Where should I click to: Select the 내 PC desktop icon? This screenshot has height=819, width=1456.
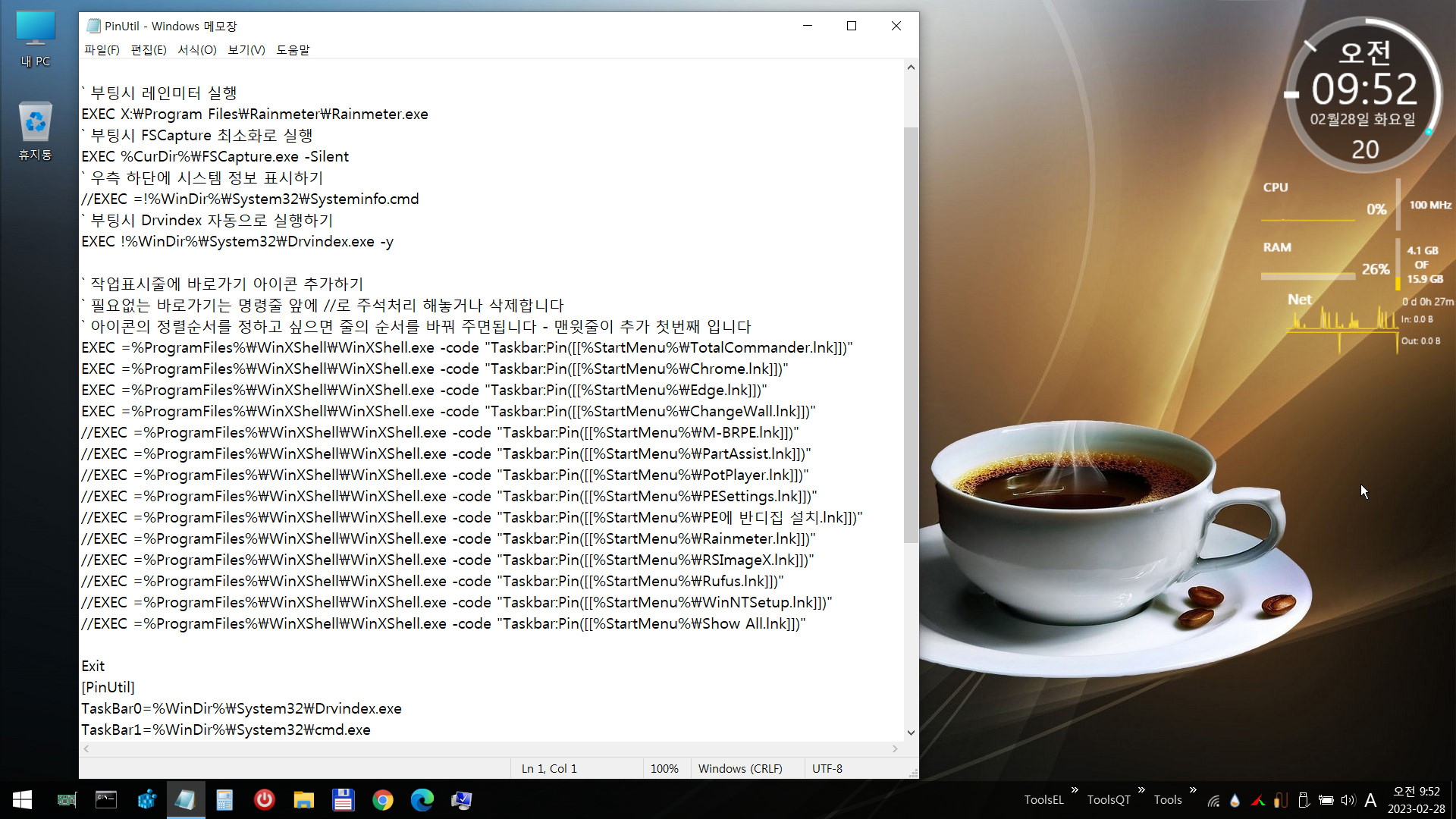pyautogui.click(x=36, y=39)
